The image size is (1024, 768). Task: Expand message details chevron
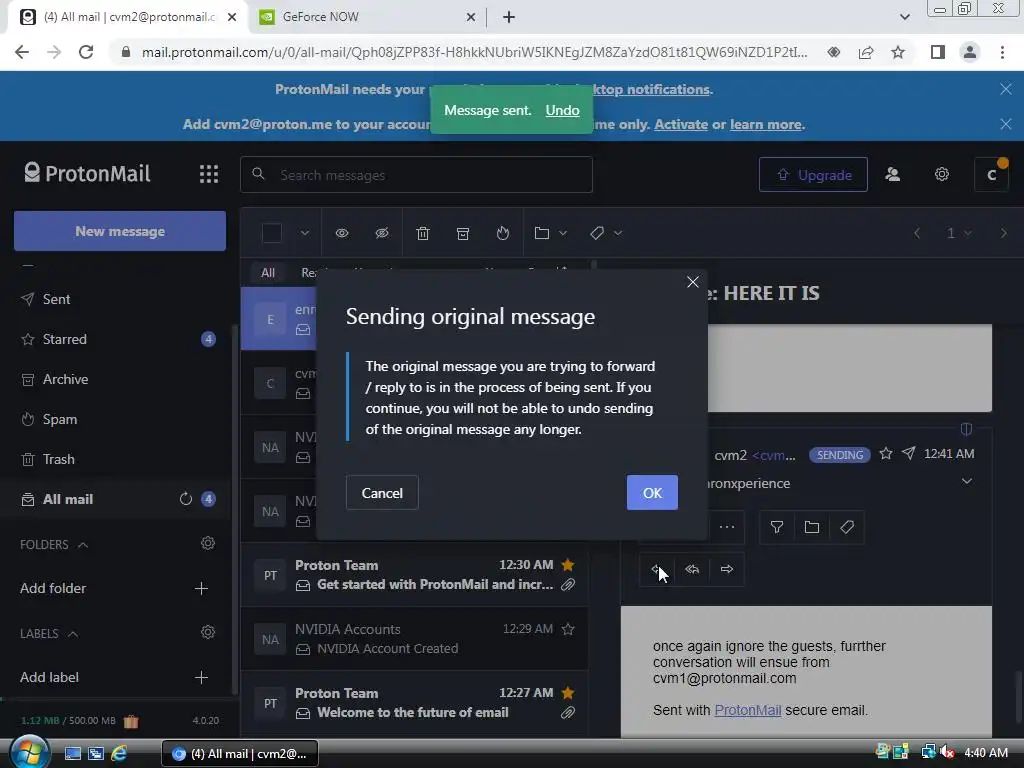[x=967, y=481]
